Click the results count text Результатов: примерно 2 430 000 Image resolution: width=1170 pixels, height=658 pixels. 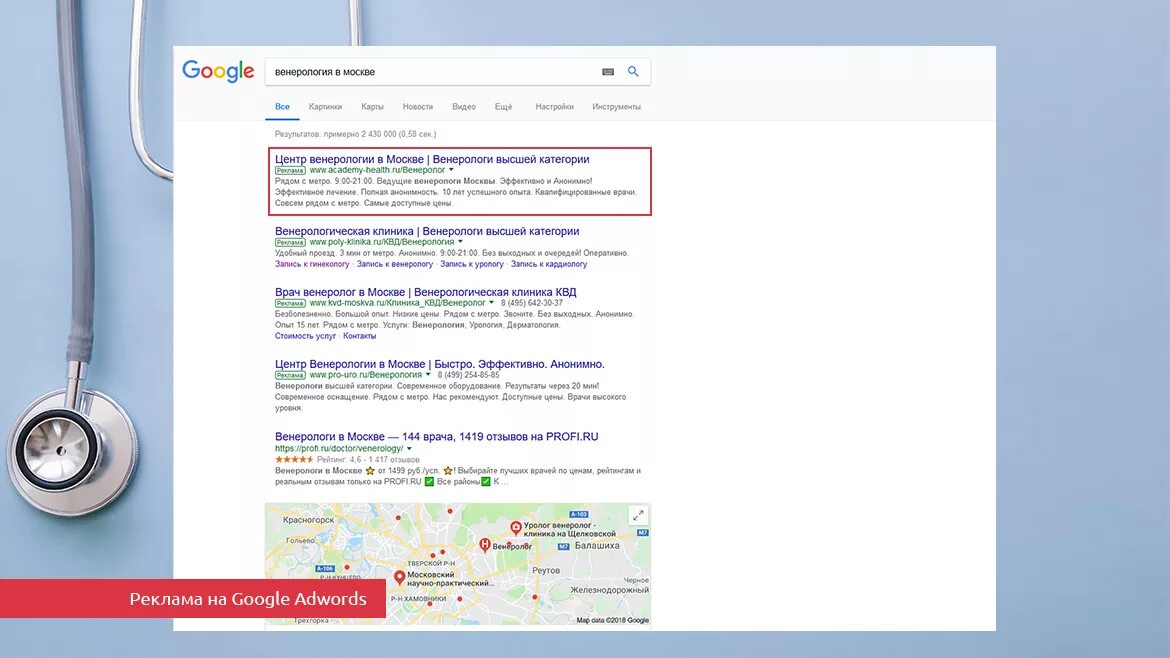pos(355,134)
